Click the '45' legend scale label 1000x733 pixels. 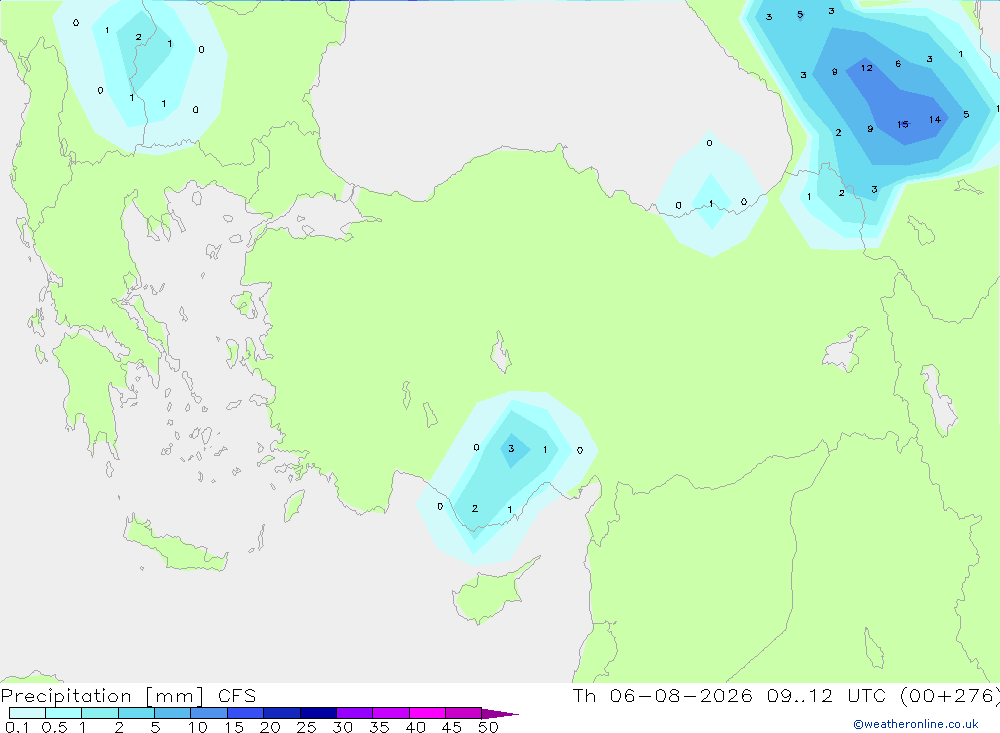pyautogui.click(x=452, y=727)
